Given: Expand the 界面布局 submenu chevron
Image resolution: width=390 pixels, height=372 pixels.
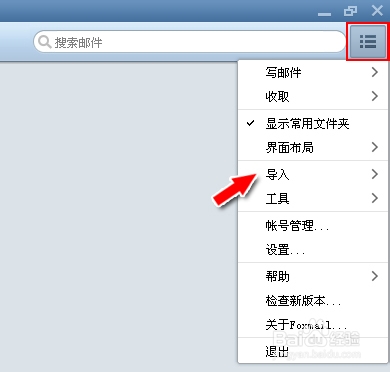Looking at the screenshot, I should [375, 147].
